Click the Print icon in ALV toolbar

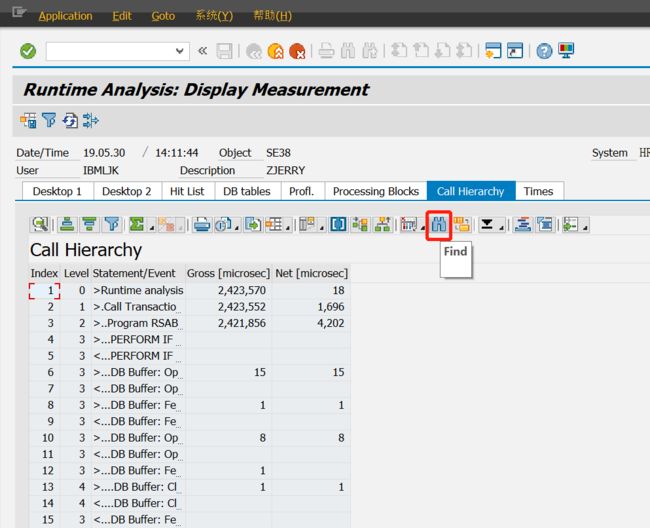202,225
